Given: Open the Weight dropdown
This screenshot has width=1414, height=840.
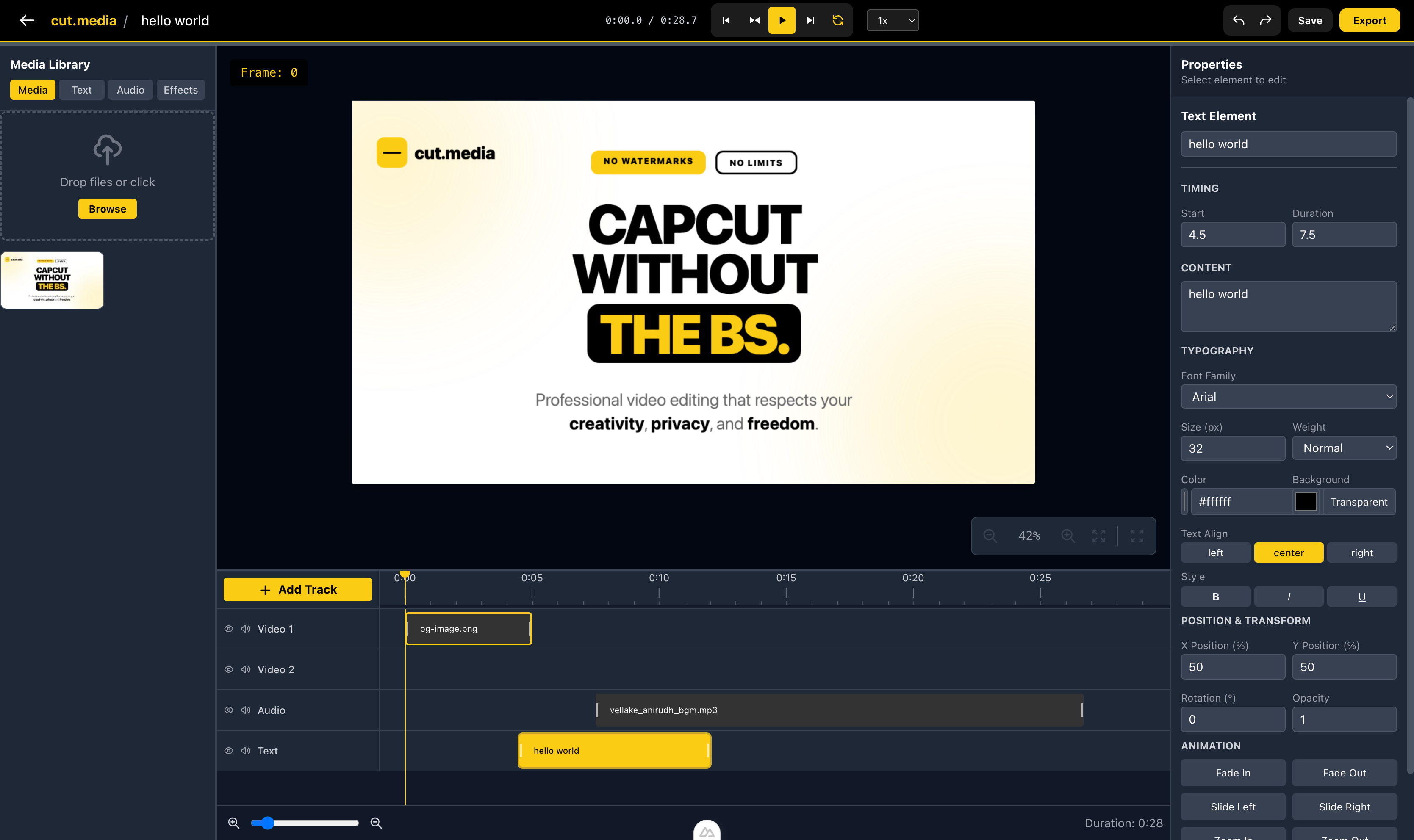Looking at the screenshot, I should coord(1344,448).
